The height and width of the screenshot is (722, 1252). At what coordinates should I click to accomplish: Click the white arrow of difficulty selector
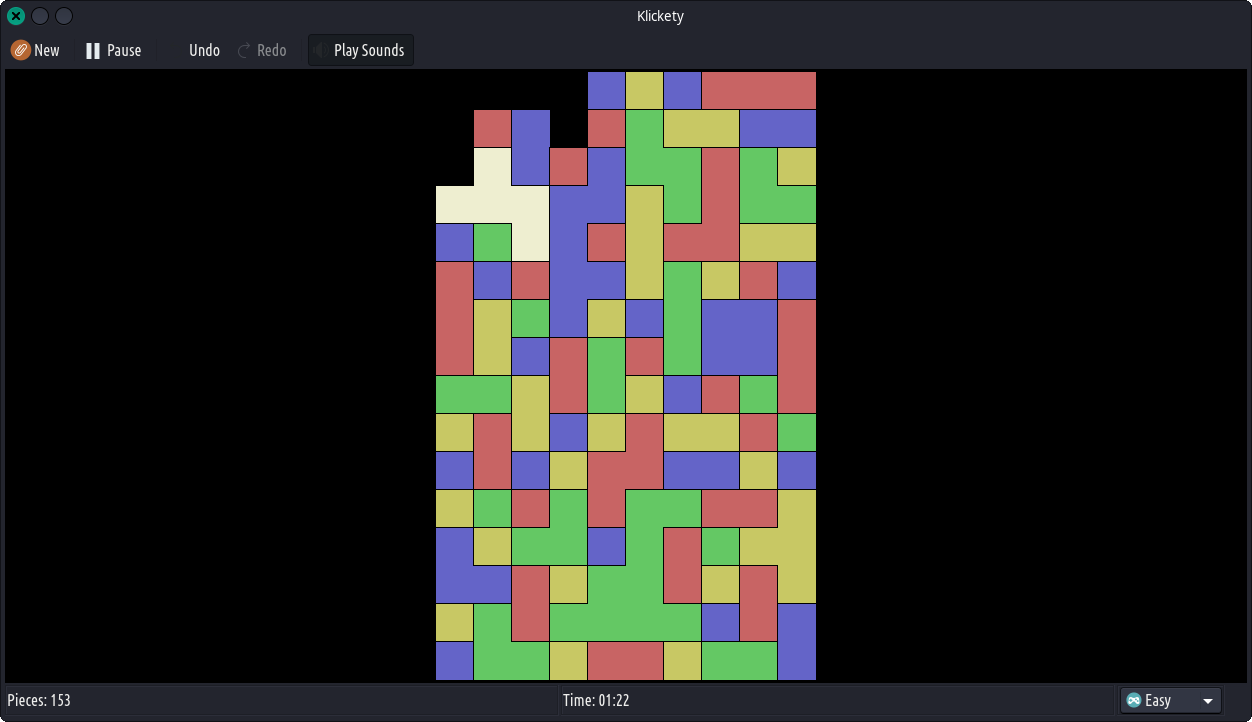(x=1208, y=701)
